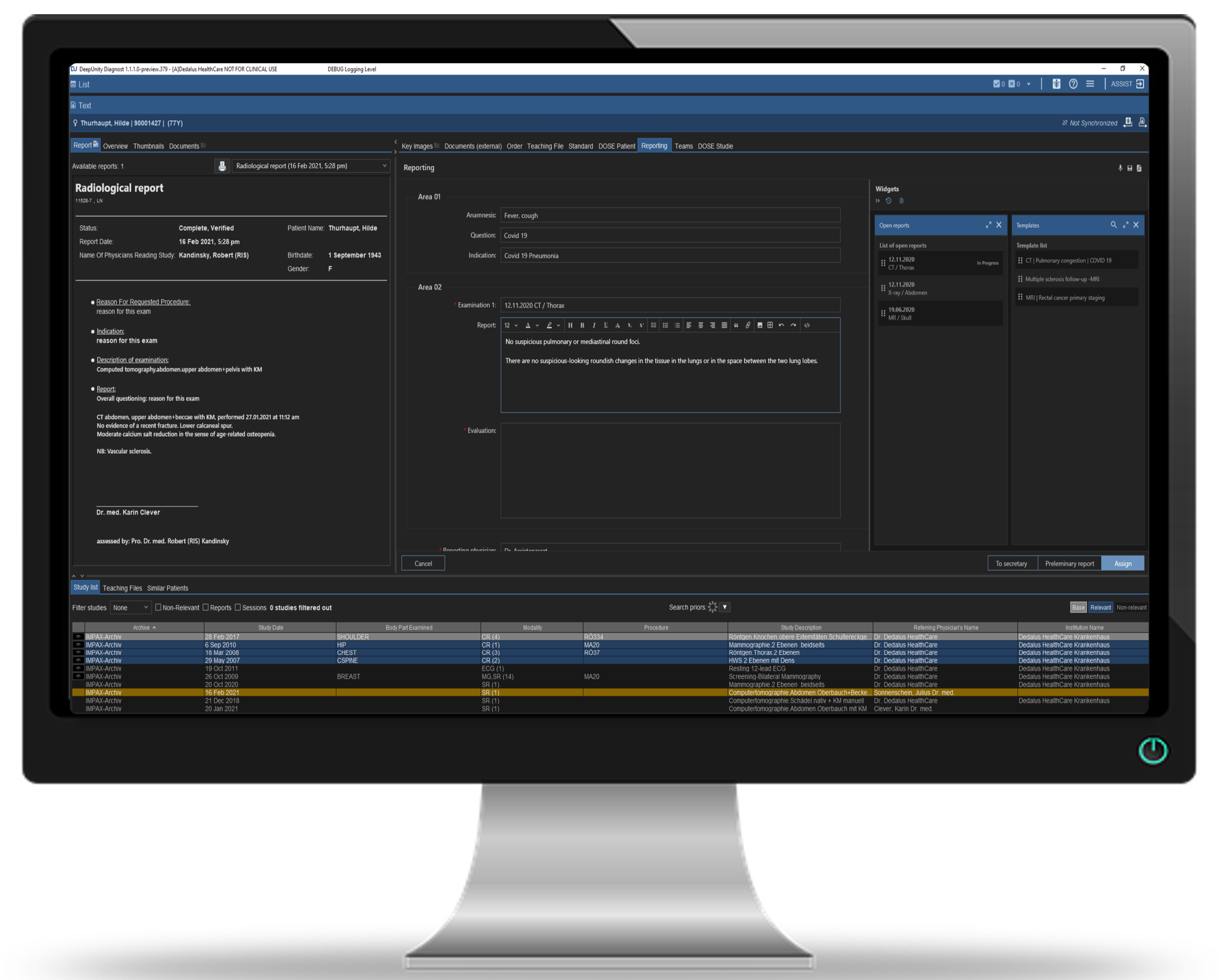This screenshot has height=980, width=1219.
Task: Click the print report icon
Action: tap(222, 165)
